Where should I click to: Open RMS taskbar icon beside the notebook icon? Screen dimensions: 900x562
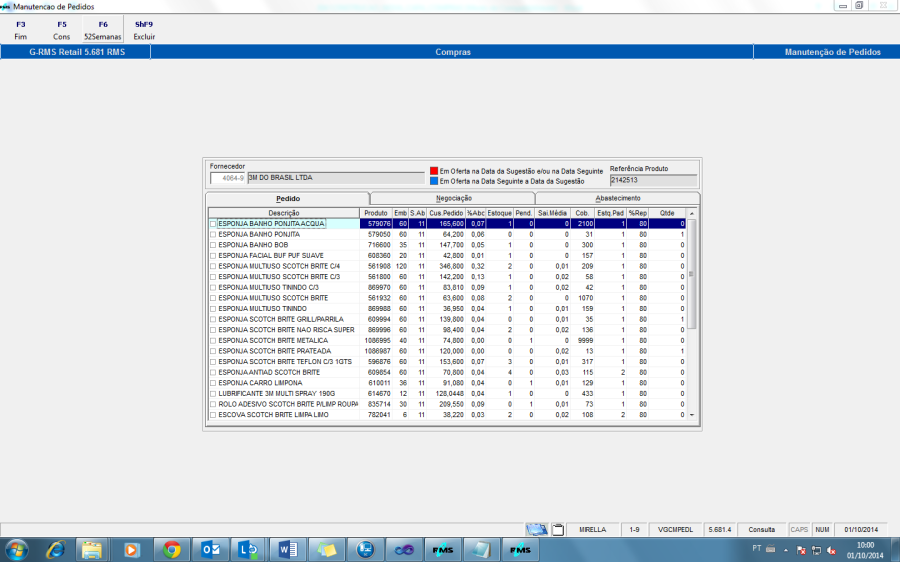click(x=520, y=550)
